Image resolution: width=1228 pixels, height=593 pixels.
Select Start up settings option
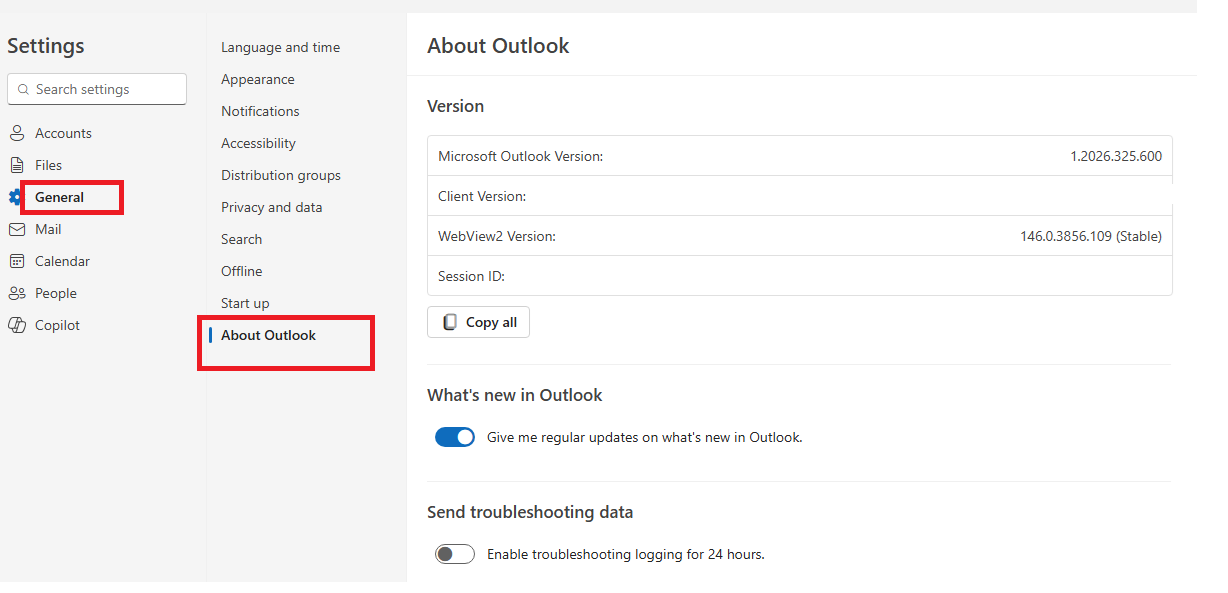(x=245, y=303)
